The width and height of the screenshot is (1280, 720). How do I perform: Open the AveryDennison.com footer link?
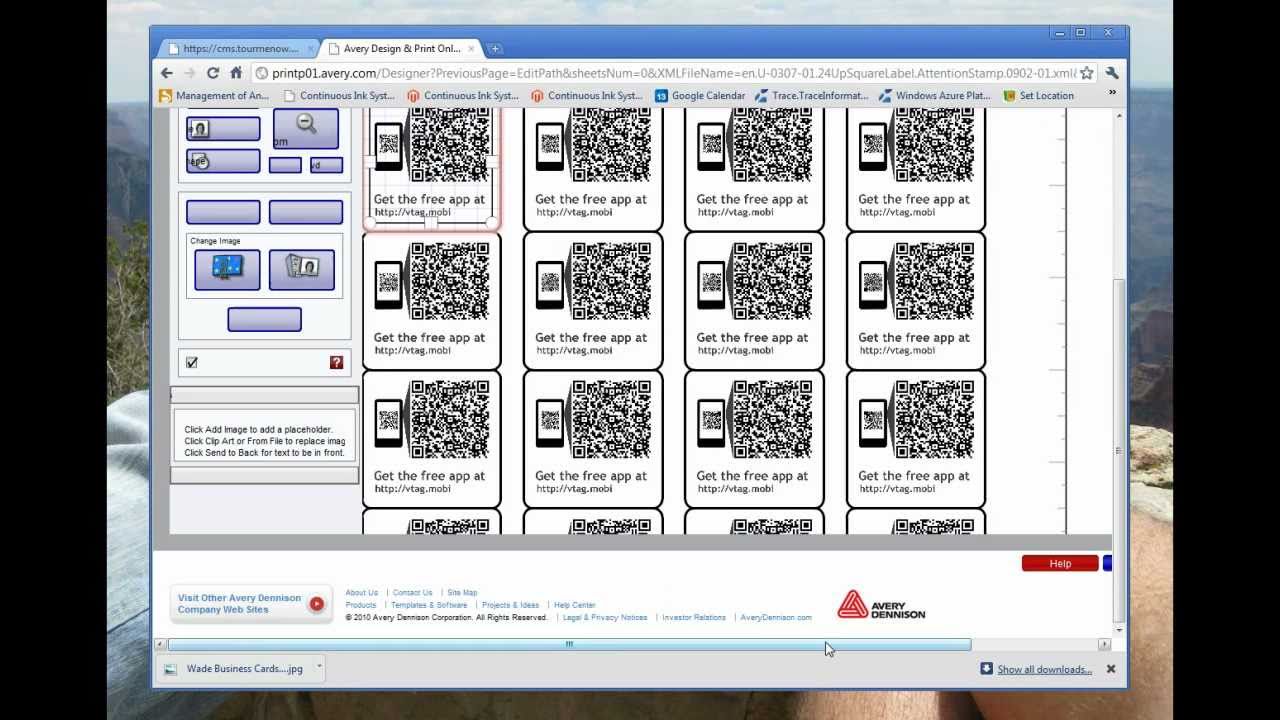(x=776, y=618)
